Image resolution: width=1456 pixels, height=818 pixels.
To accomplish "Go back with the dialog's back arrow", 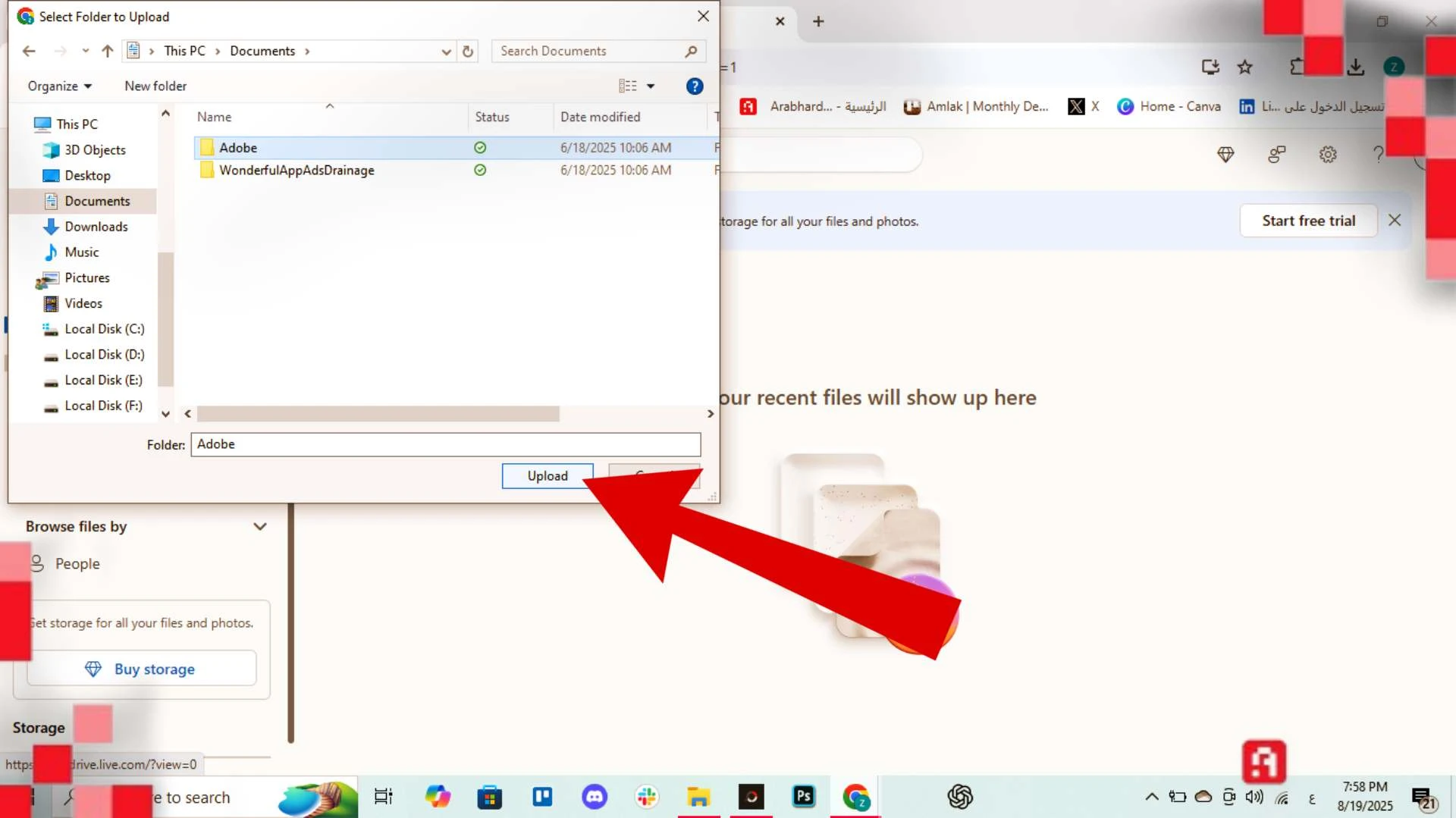I will point(29,51).
